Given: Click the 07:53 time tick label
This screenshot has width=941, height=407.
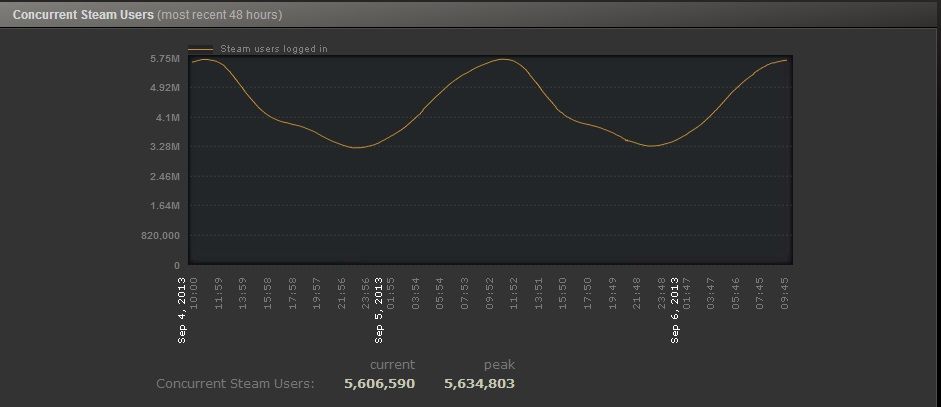Looking at the screenshot, I should 464,293.
